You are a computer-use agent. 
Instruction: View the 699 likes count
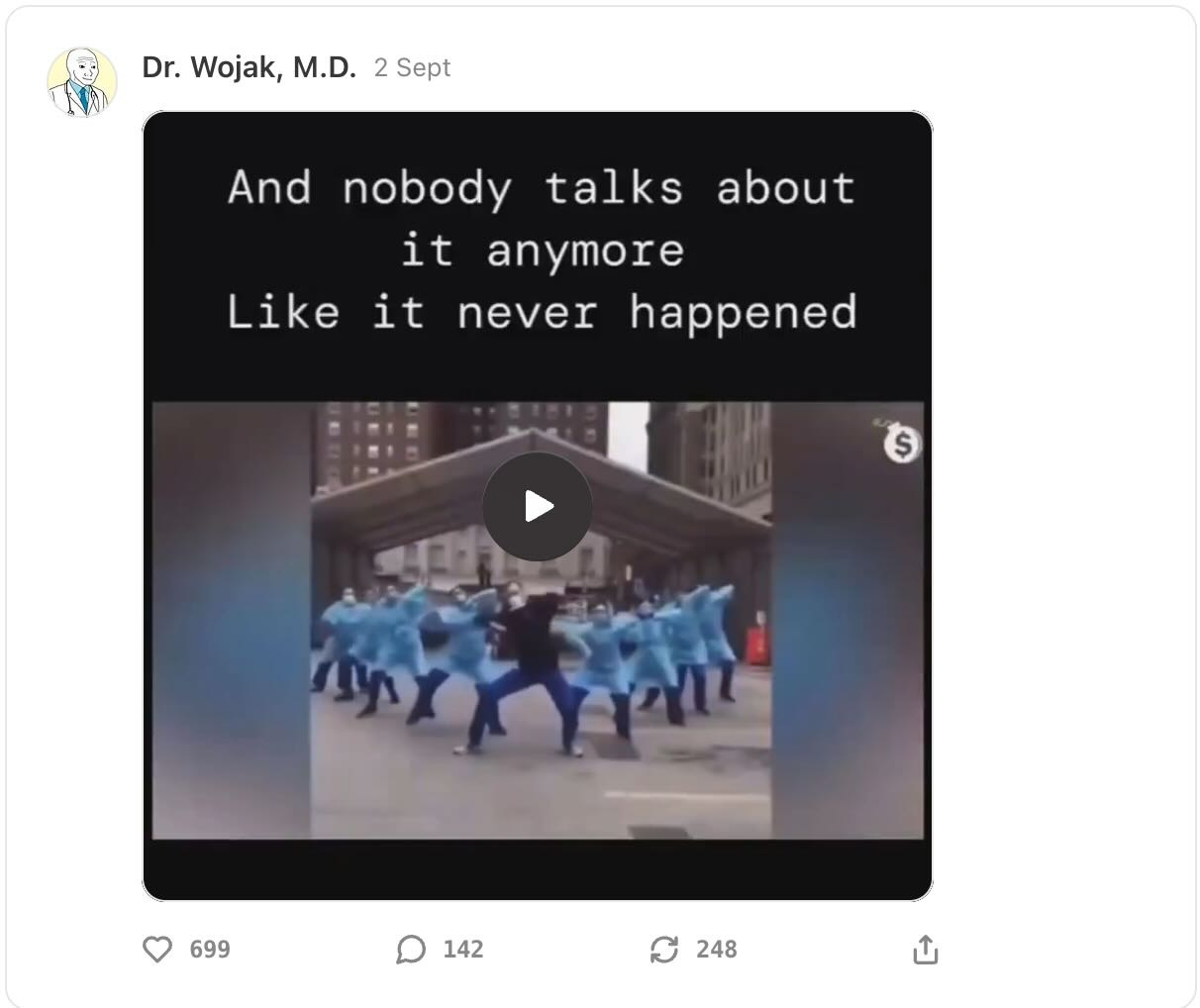(210, 950)
